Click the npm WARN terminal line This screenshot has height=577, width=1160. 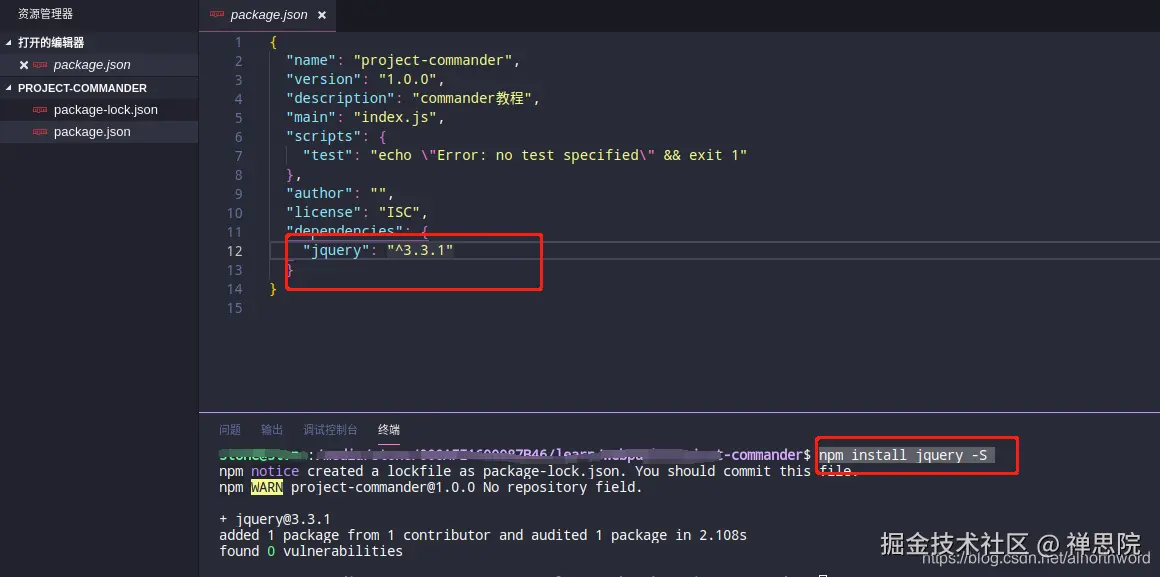pyautogui.click(x=431, y=487)
